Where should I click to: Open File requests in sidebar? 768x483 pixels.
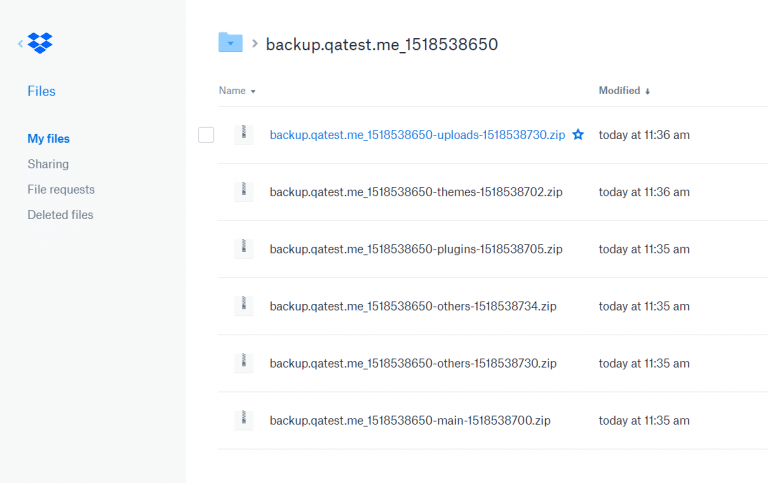click(x=61, y=190)
